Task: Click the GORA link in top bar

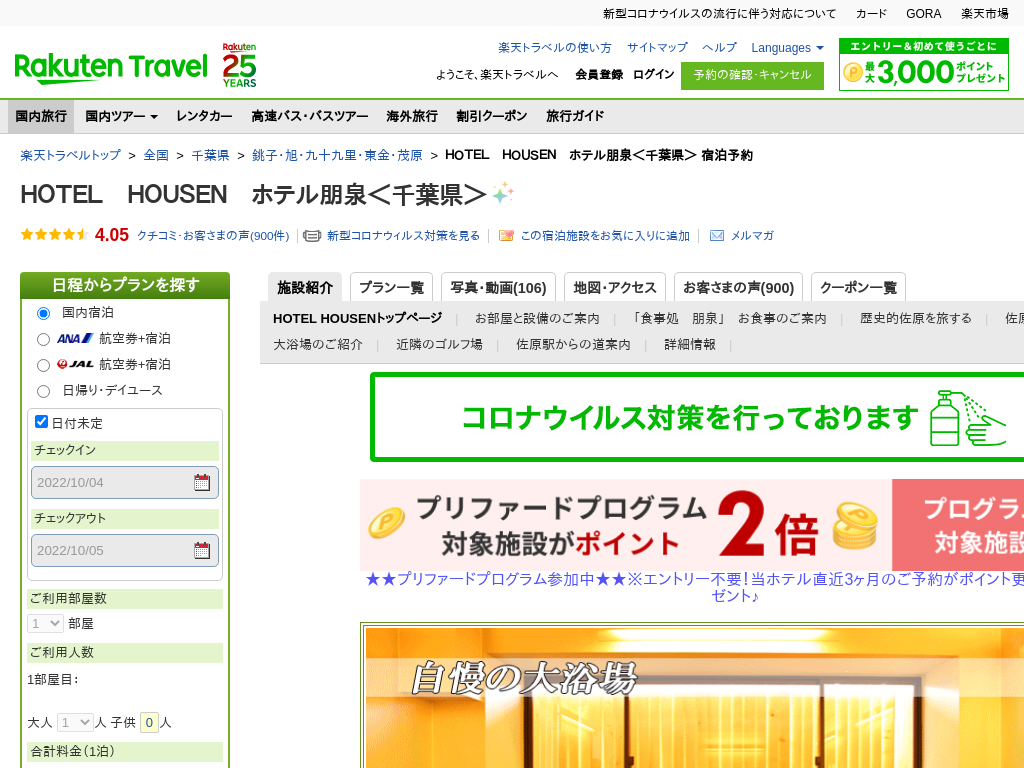Action: pos(923,14)
